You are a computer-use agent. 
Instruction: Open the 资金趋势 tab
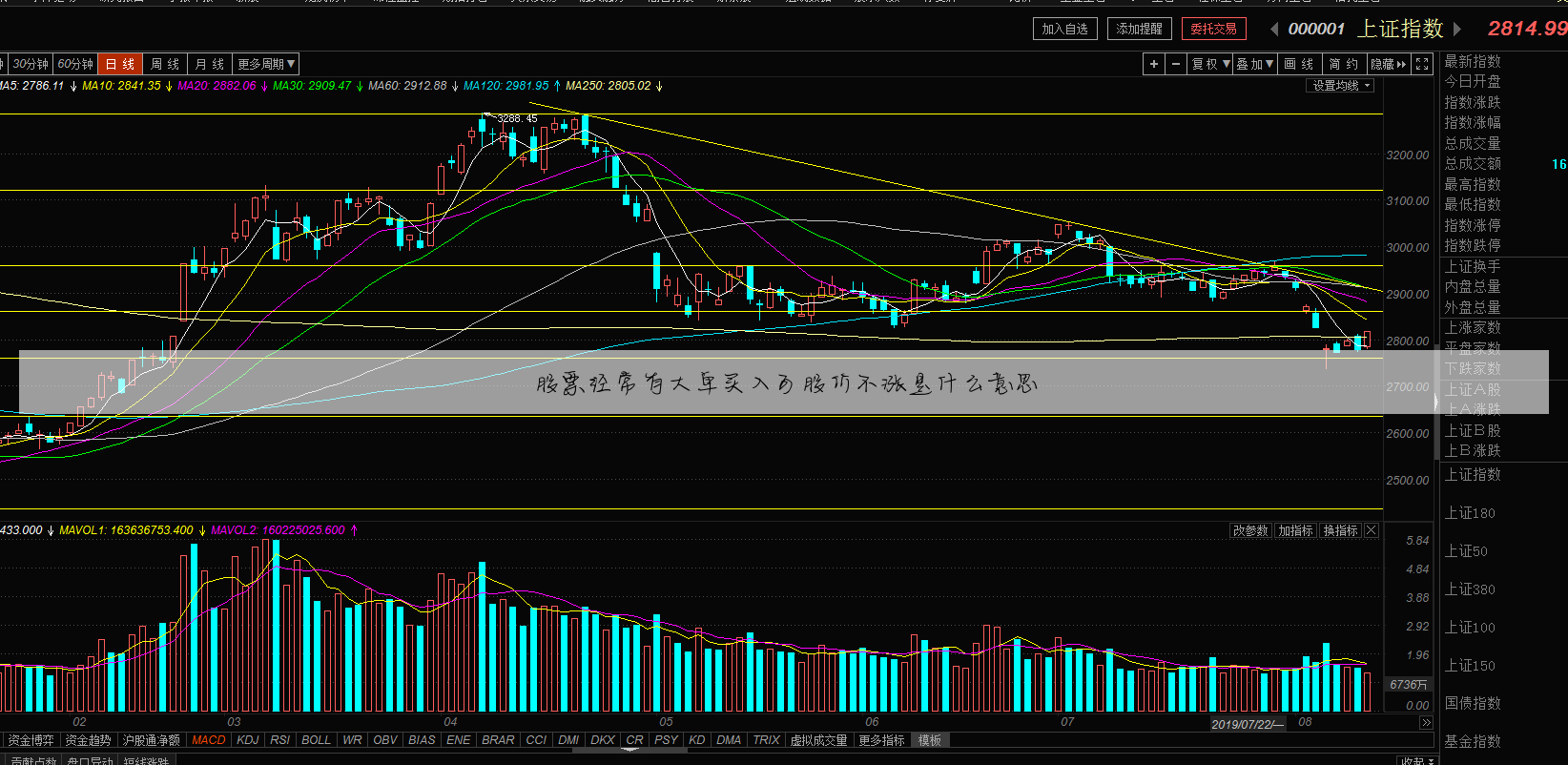(89, 740)
